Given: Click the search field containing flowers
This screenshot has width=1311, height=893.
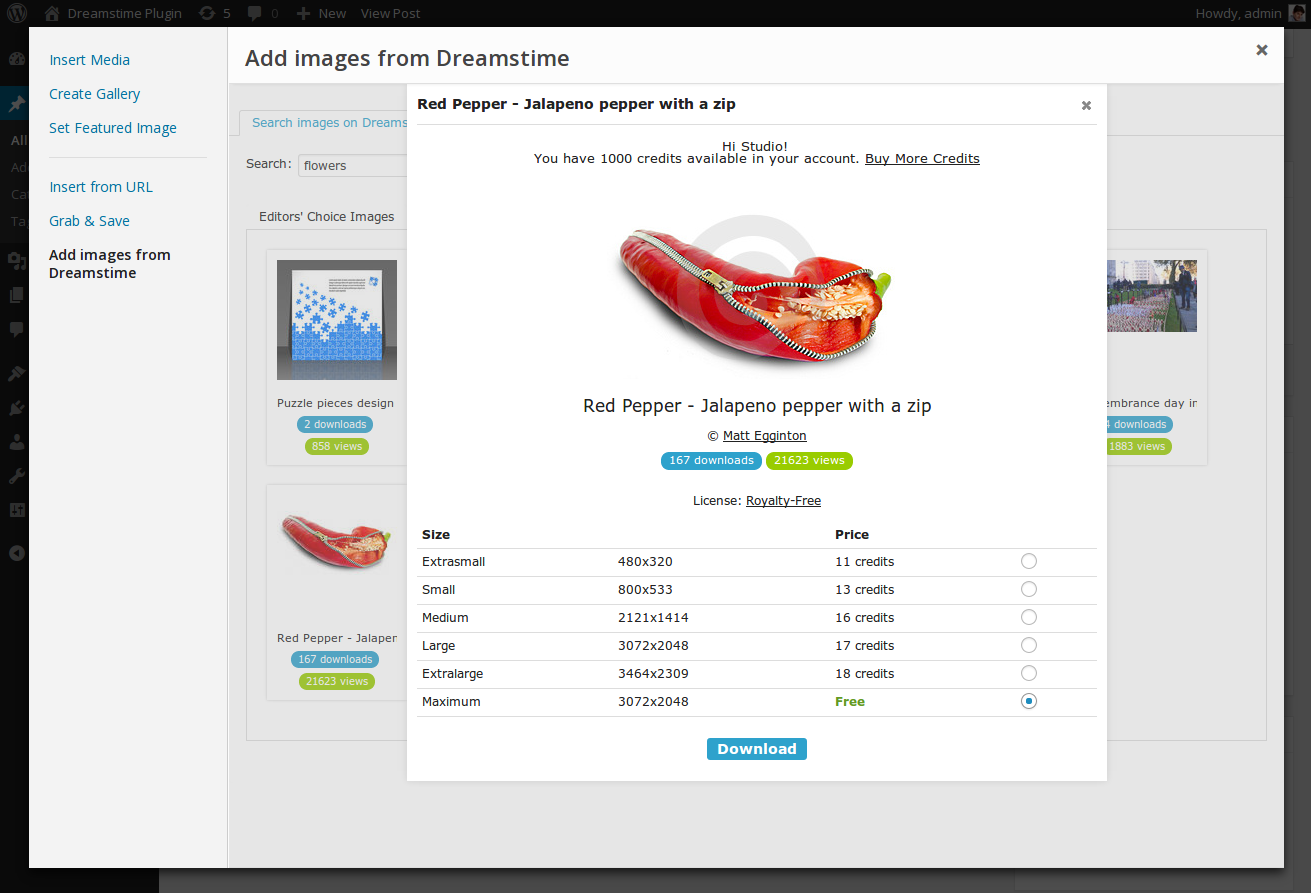Looking at the screenshot, I should 353,165.
